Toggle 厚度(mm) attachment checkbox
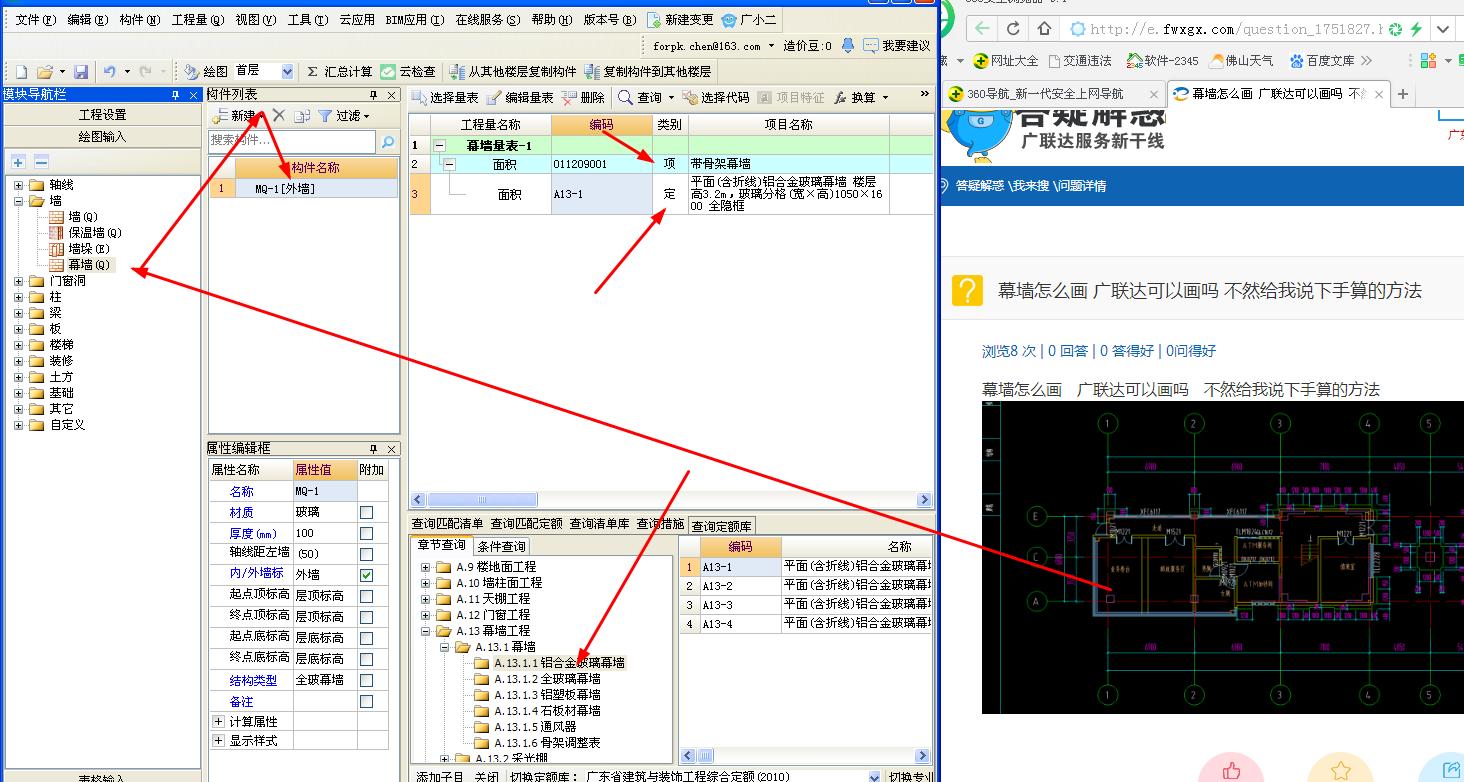The image size is (1464, 782). (367, 533)
